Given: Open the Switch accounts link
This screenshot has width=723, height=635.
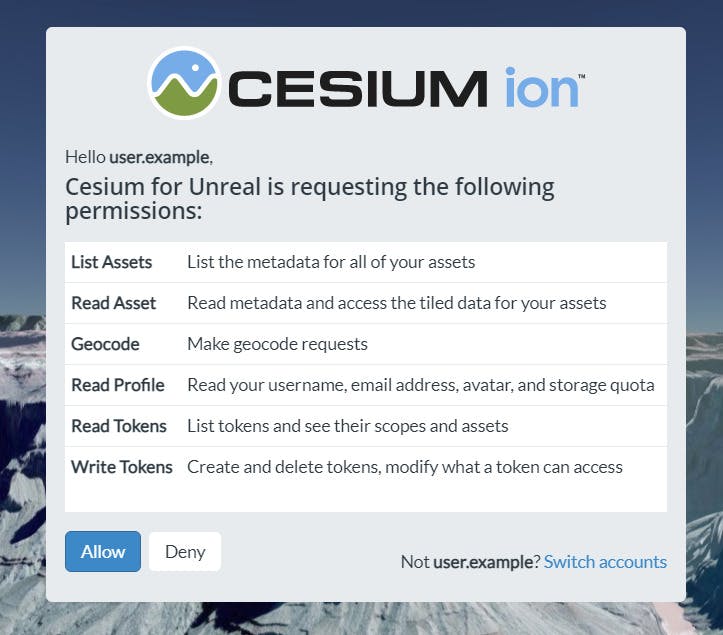Looking at the screenshot, I should coord(605,561).
